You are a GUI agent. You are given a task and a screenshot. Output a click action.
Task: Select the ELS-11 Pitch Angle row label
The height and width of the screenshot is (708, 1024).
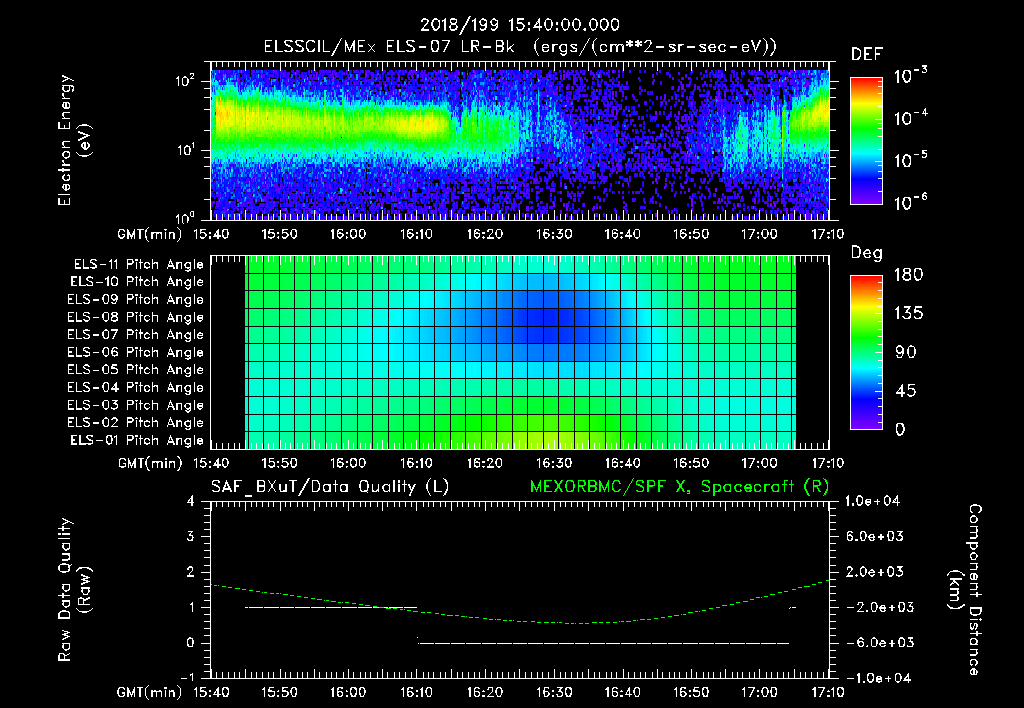138,265
